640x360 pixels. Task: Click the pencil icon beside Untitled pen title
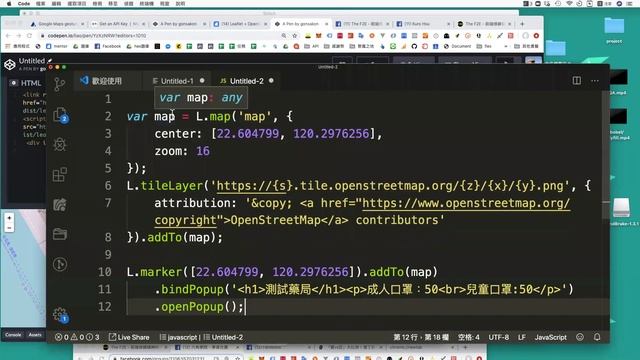coord(50,60)
